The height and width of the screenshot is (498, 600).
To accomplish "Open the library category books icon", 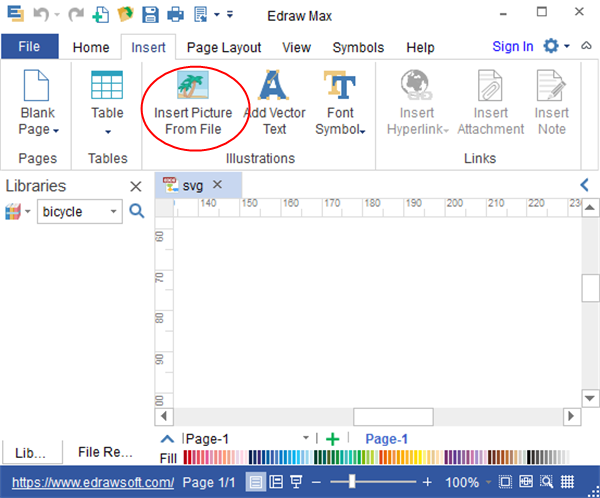I will click(13, 211).
